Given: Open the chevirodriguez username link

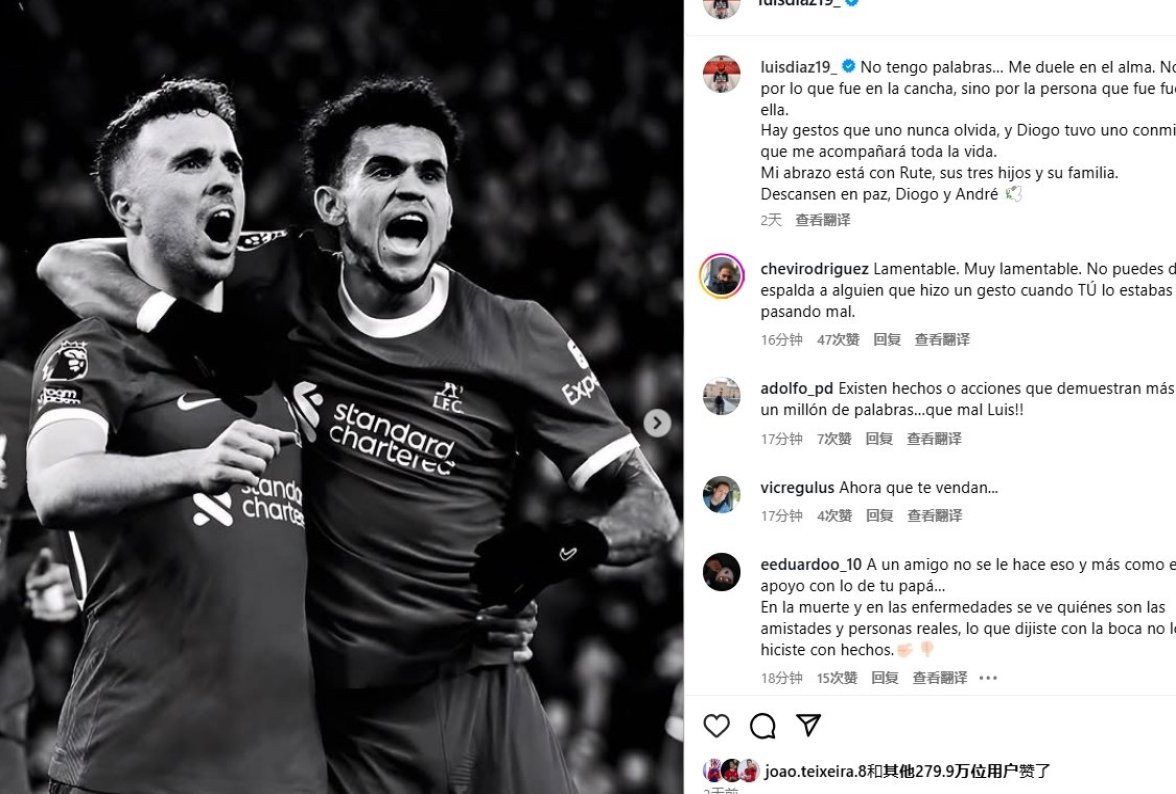Looking at the screenshot, I should point(814,268).
